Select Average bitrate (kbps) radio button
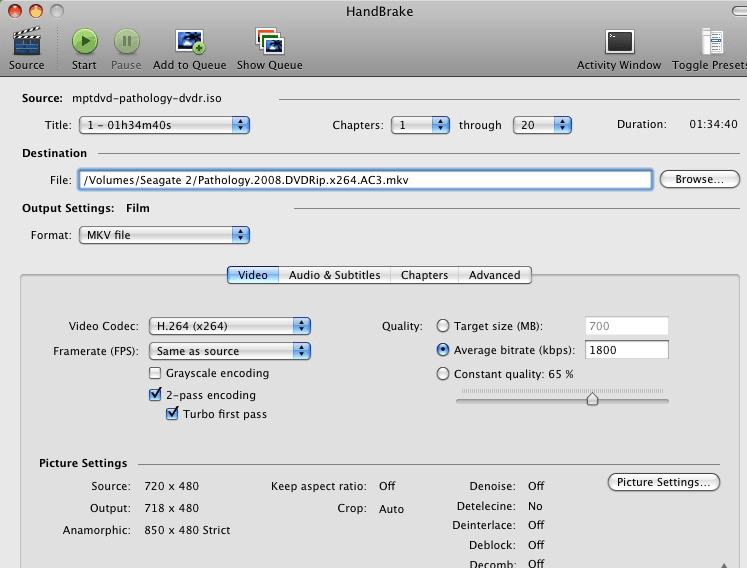 tap(443, 350)
